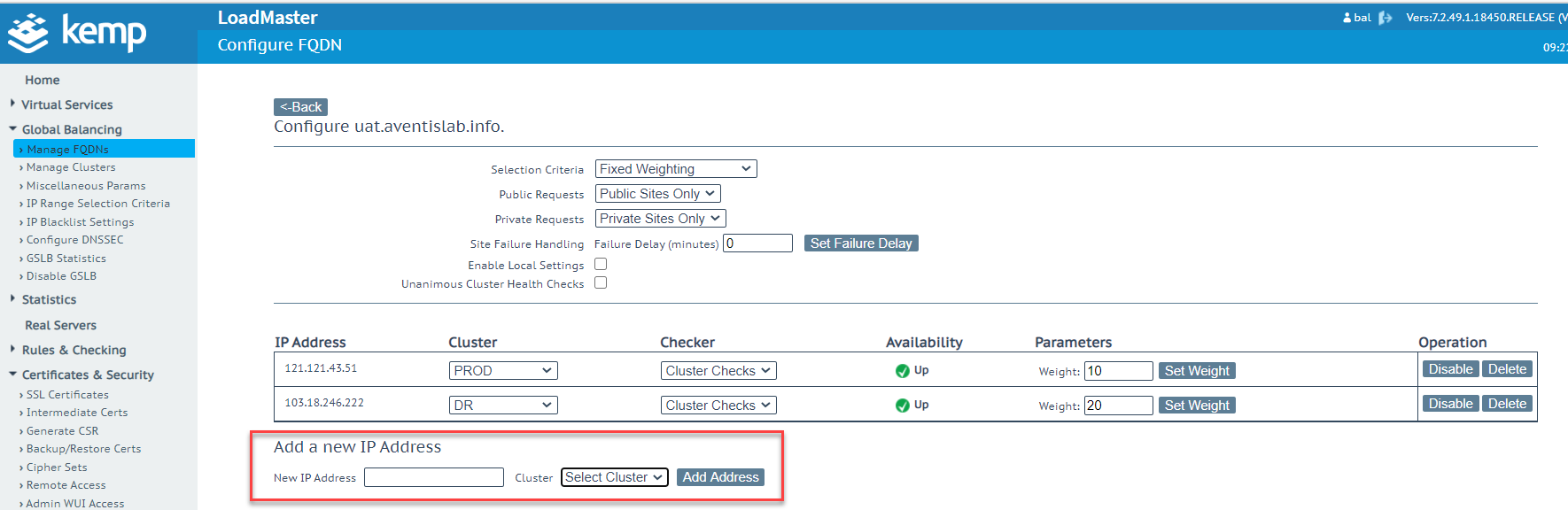
Task: Open Cluster Checks dropdown for 103.18.246.222
Action: (718, 406)
